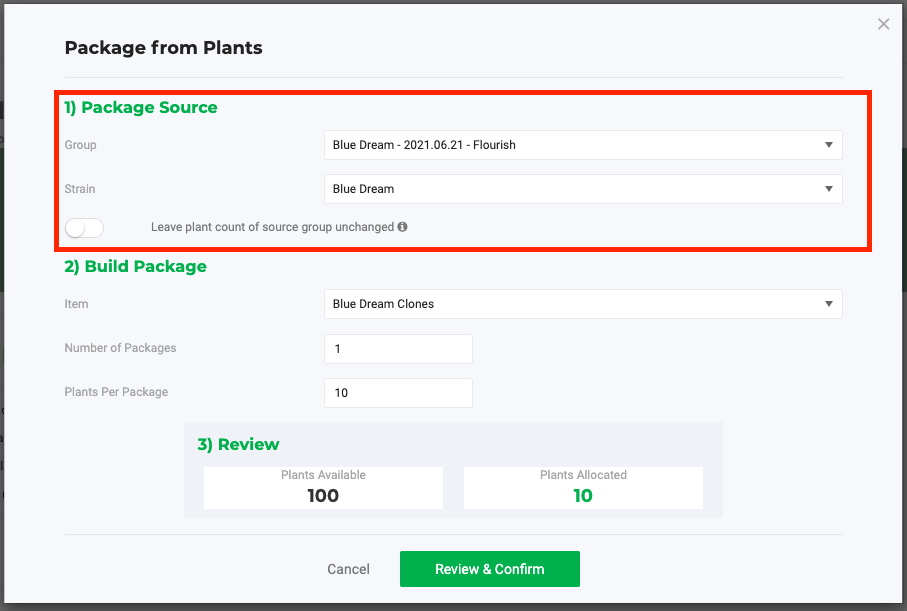Click the '1) Package Source' heading
The image size is (907, 611).
pyautogui.click(x=141, y=108)
